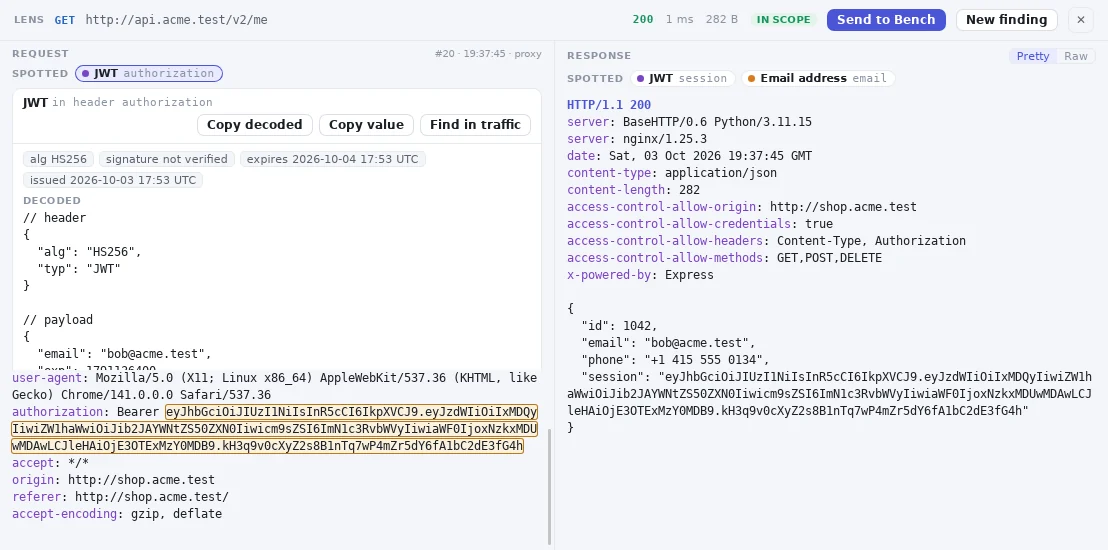Click the referer header line
1108x550 pixels.
tap(120, 497)
